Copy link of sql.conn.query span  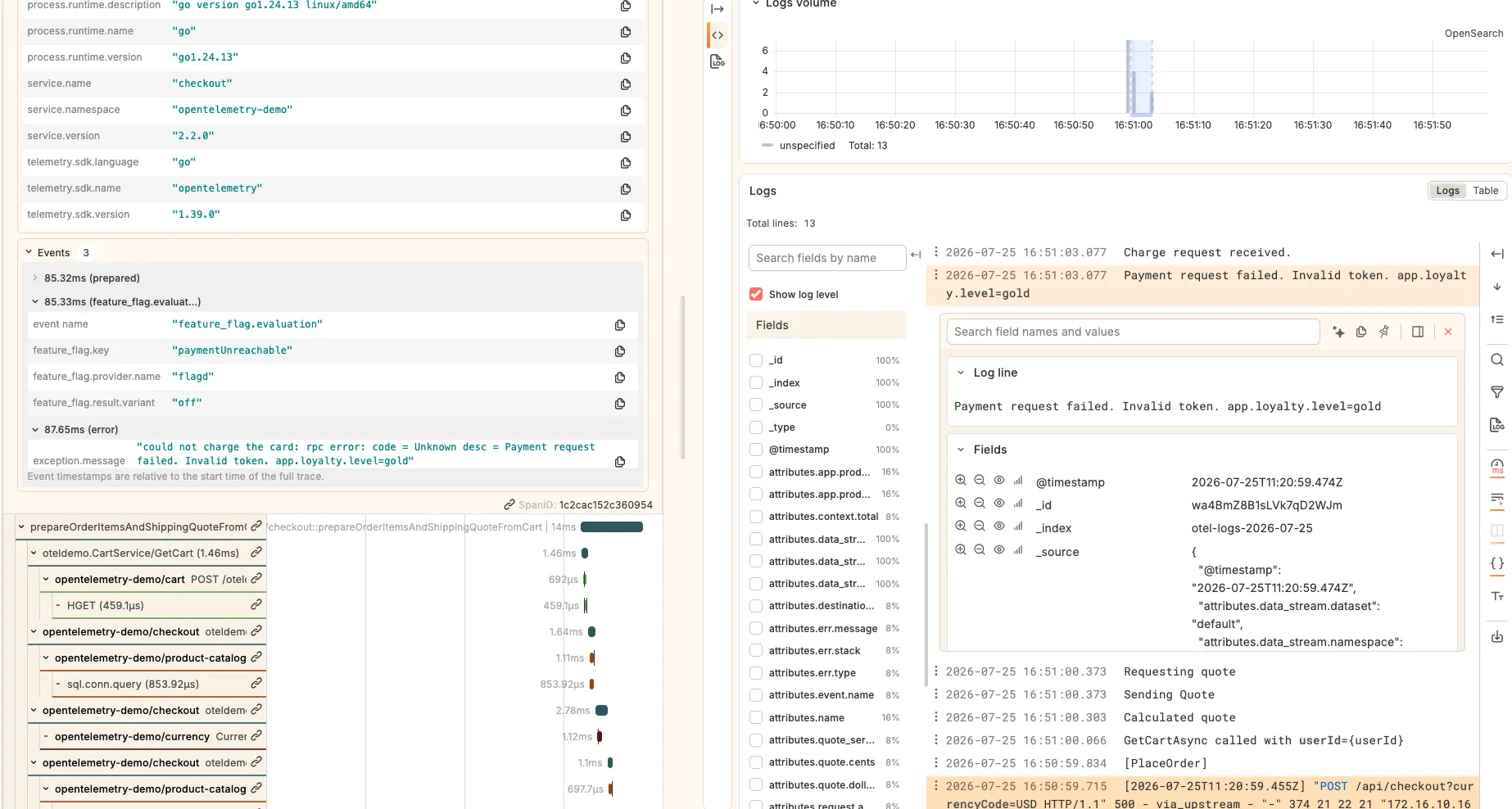click(256, 683)
